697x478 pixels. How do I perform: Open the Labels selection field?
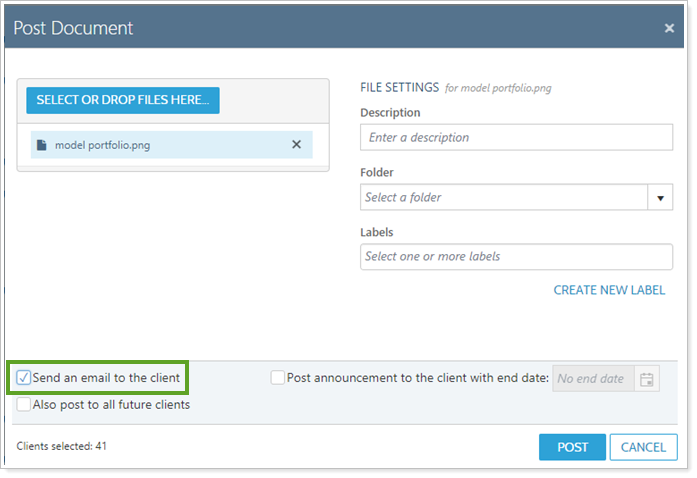point(516,257)
